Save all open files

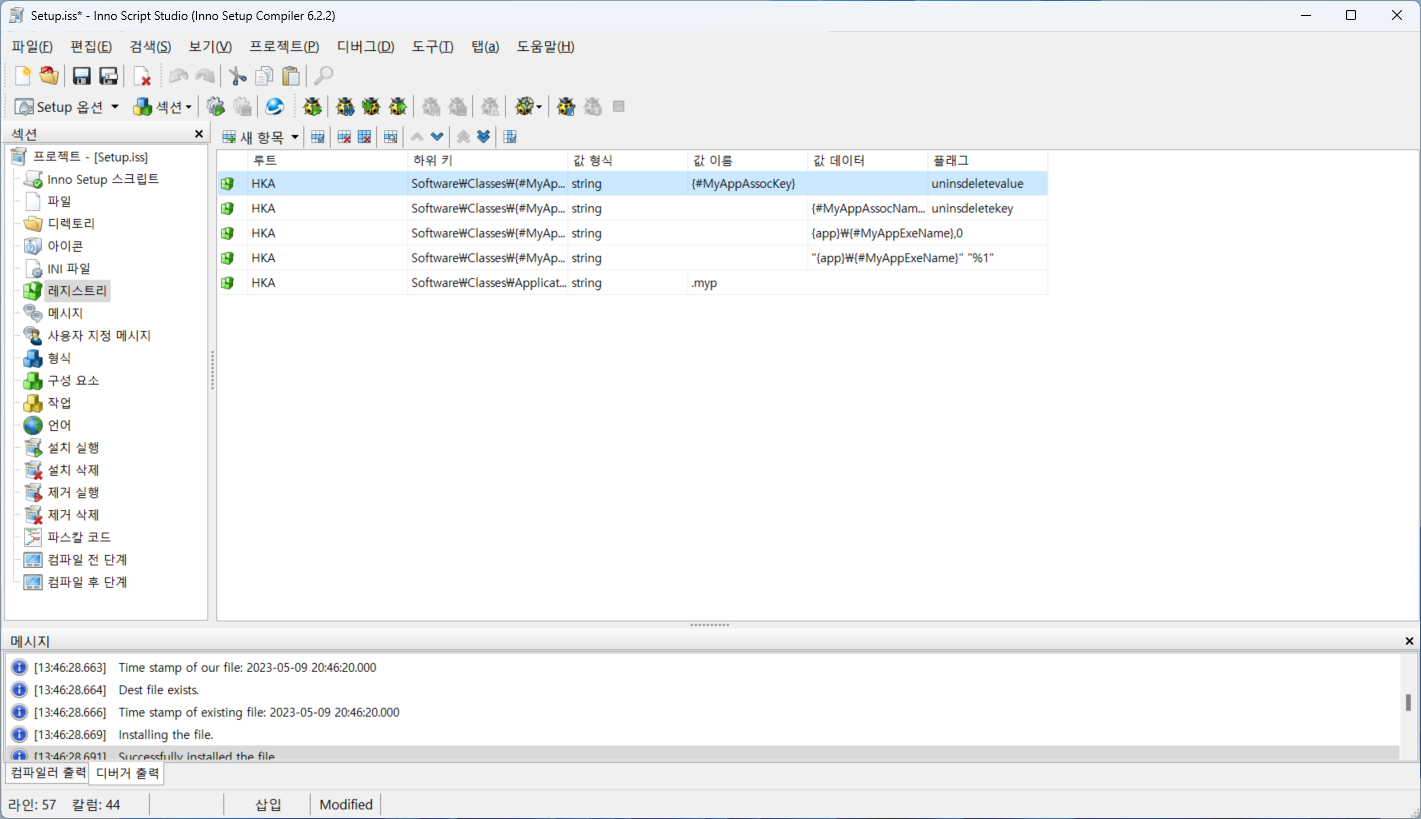coord(108,76)
